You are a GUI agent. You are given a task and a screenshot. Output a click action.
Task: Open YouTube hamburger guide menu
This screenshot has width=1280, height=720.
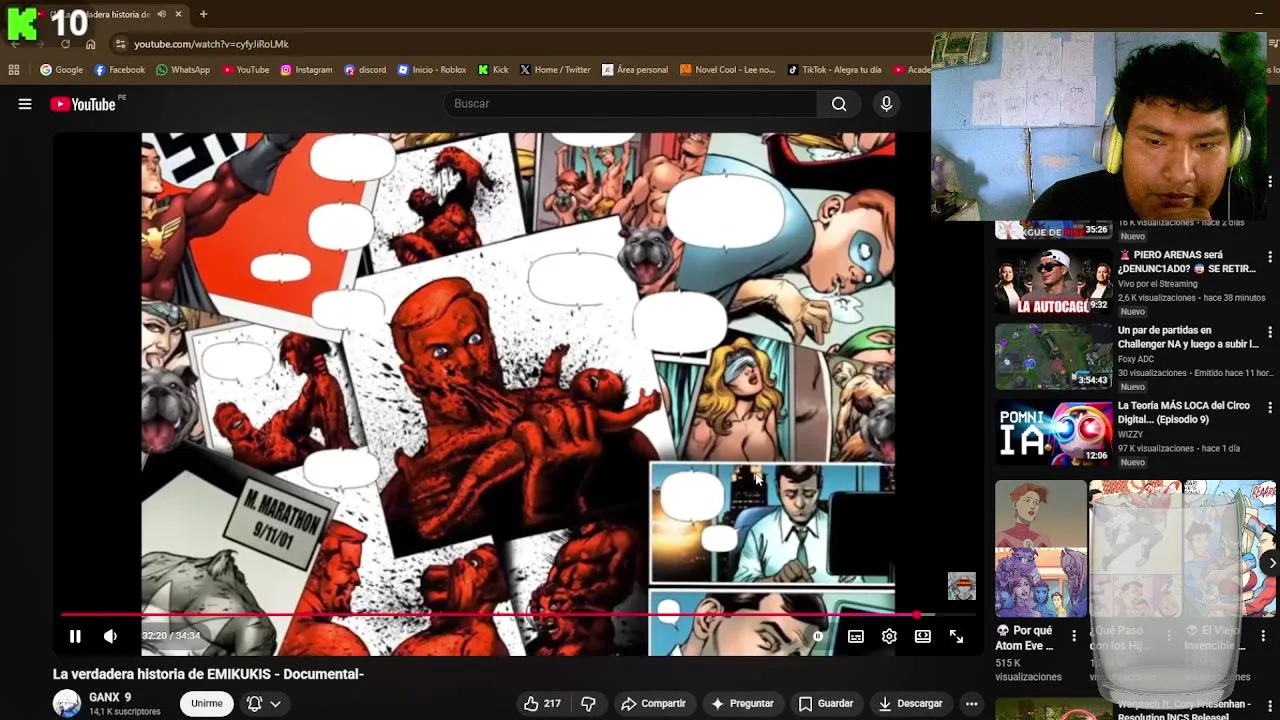click(x=25, y=104)
